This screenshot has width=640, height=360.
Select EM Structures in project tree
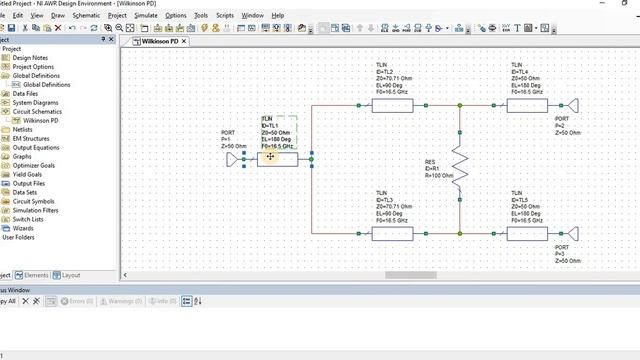pyautogui.click(x=31, y=139)
